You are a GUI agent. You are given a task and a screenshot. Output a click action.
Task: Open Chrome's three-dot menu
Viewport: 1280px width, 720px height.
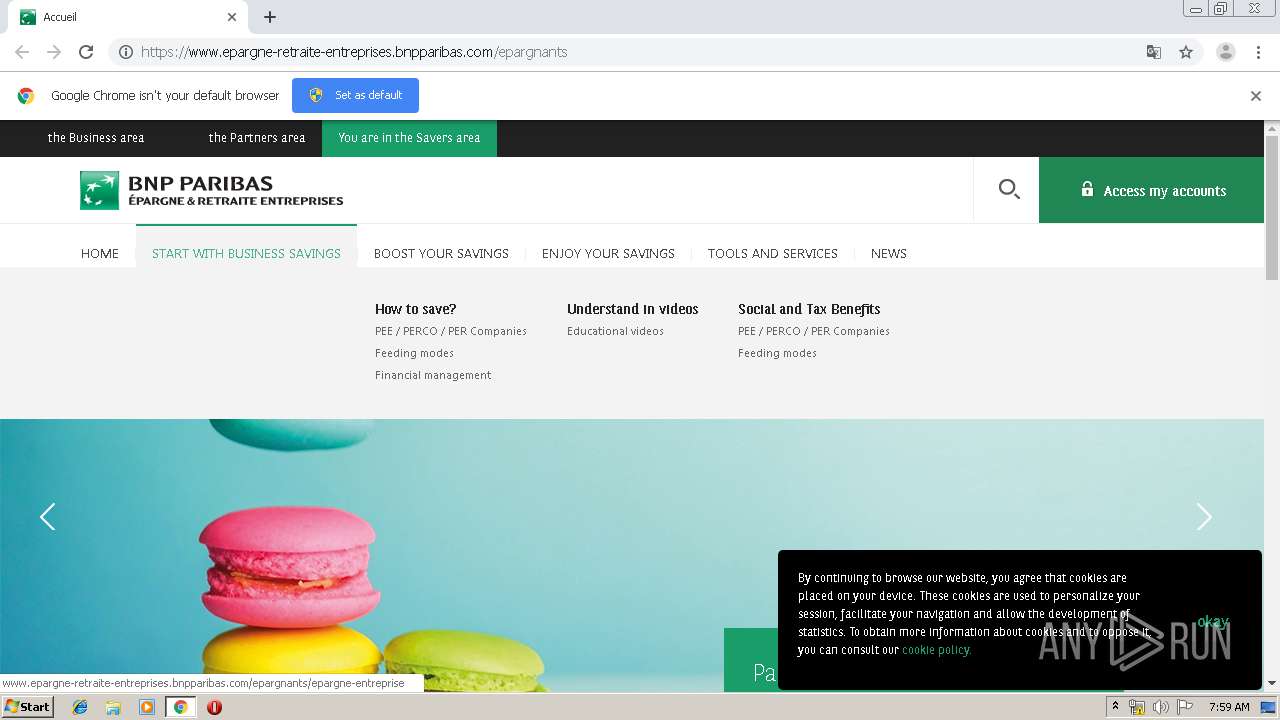[x=1258, y=52]
